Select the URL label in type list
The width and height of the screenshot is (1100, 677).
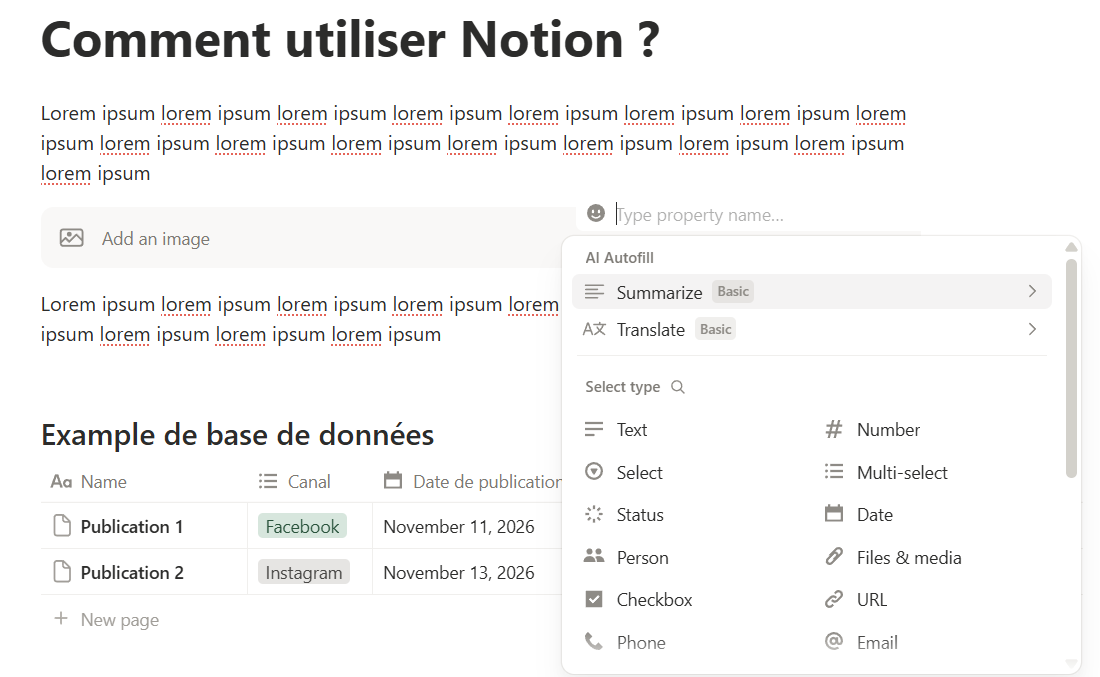pyautogui.click(x=872, y=600)
